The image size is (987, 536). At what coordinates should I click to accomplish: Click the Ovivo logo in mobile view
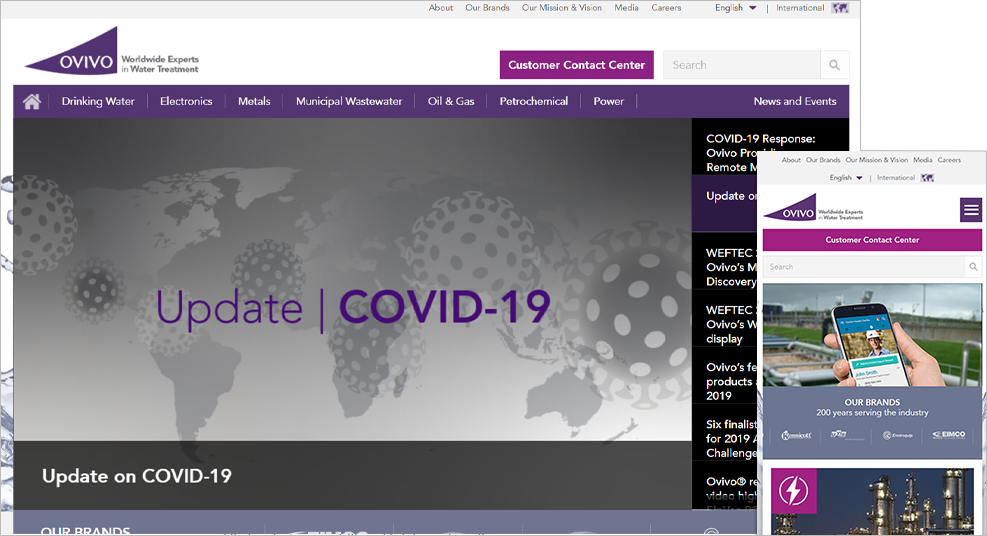click(813, 208)
